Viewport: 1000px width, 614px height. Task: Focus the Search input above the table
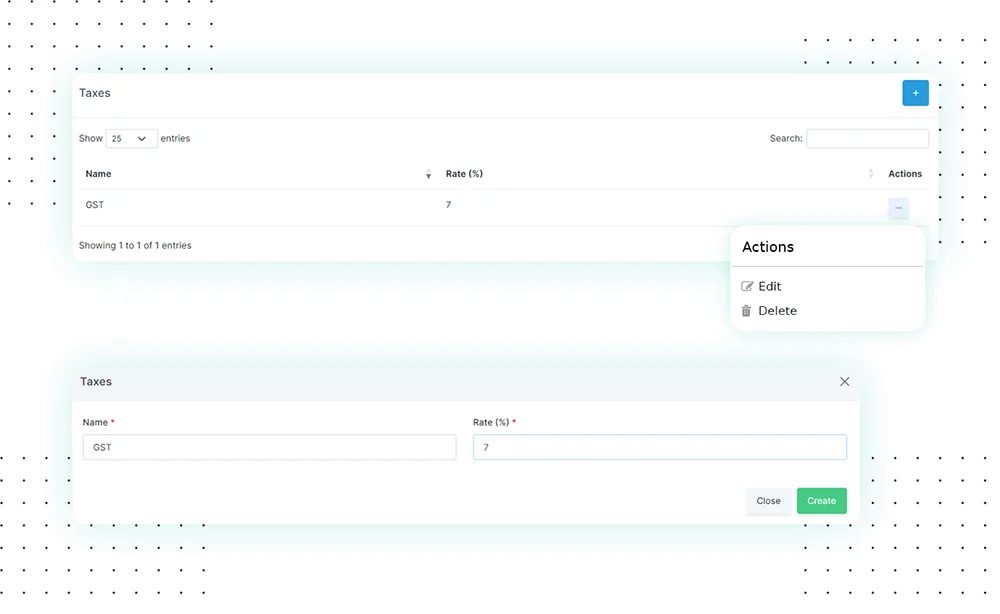(867, 139)
